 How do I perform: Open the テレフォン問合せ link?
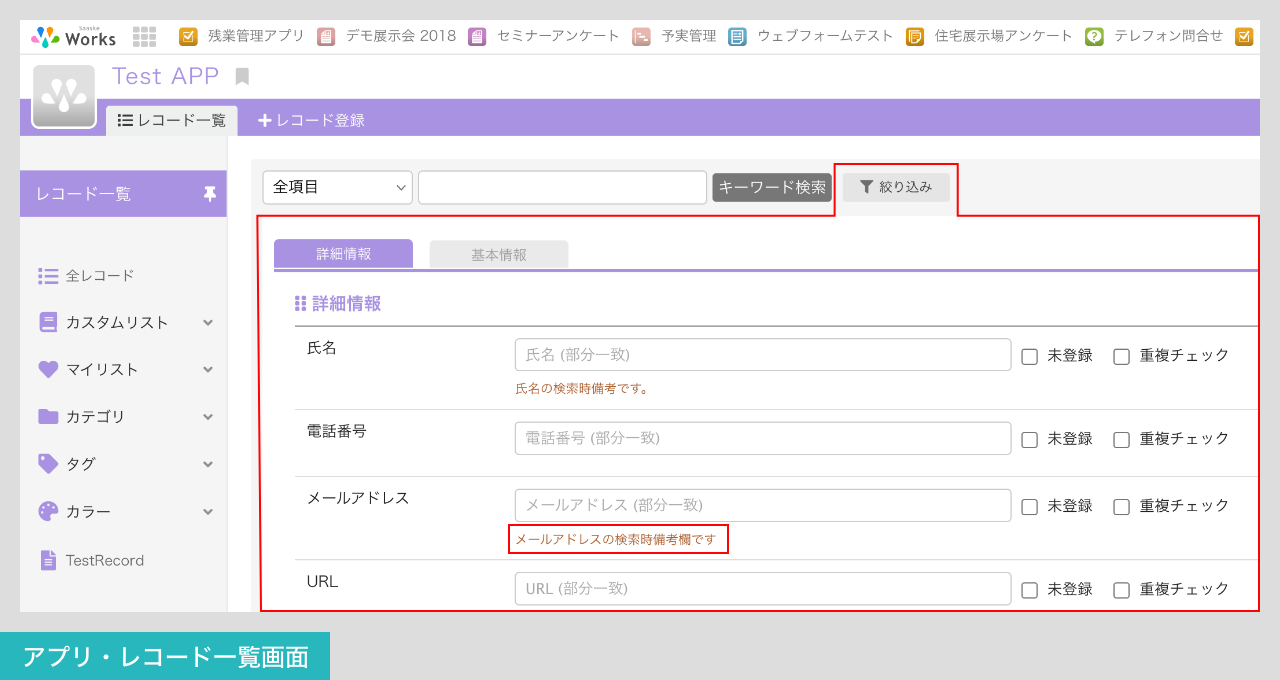coord(1168,36)
